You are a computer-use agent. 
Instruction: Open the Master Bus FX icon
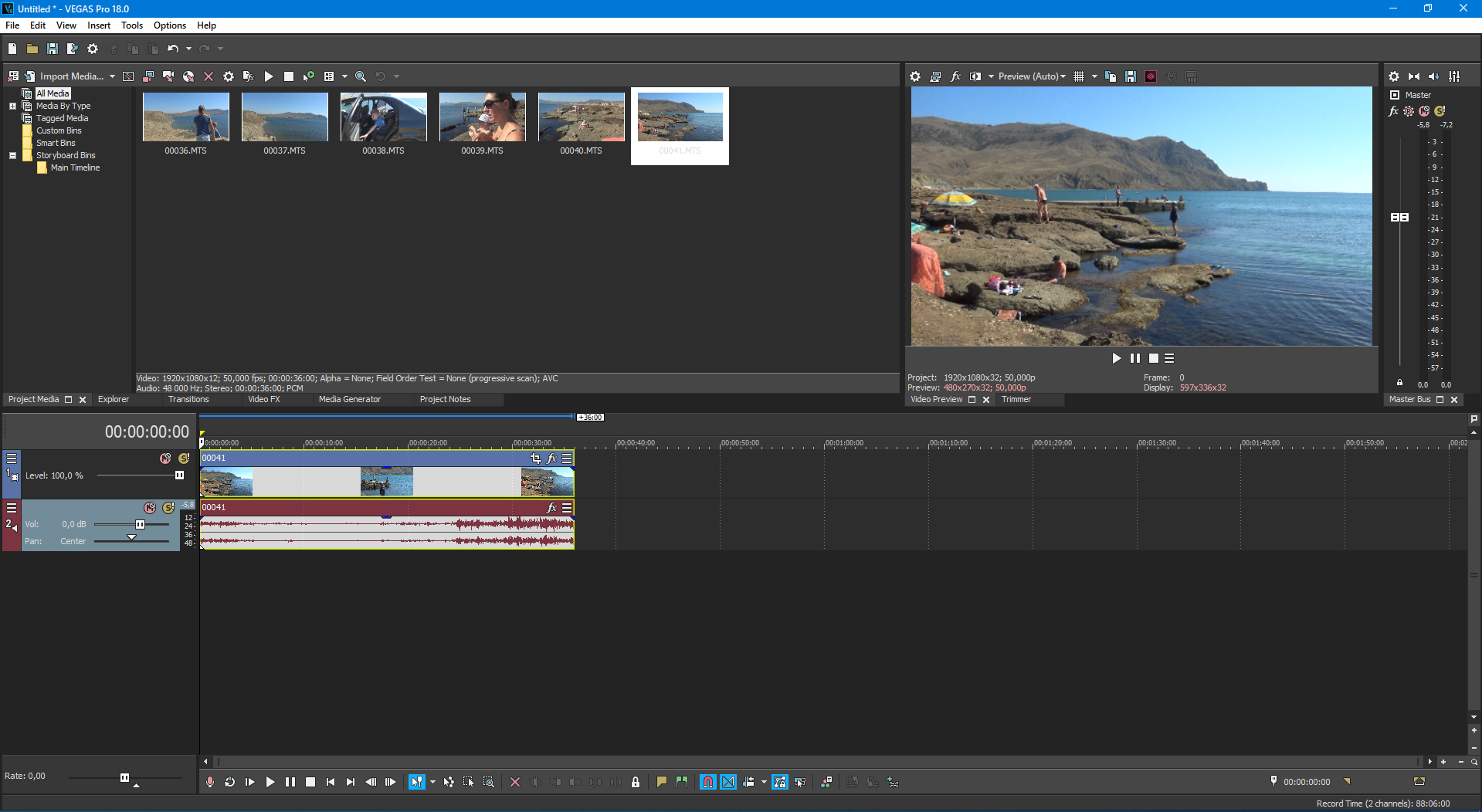[x=1393, y=111]
